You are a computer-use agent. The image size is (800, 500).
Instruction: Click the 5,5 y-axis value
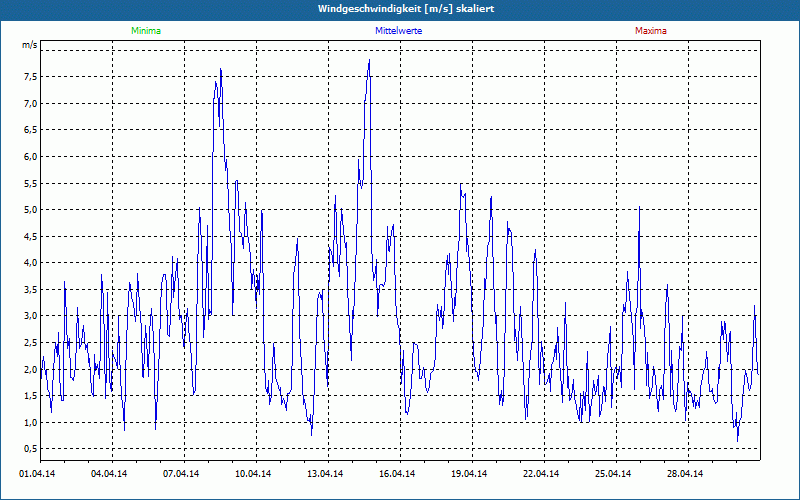(x=31, y=183)
